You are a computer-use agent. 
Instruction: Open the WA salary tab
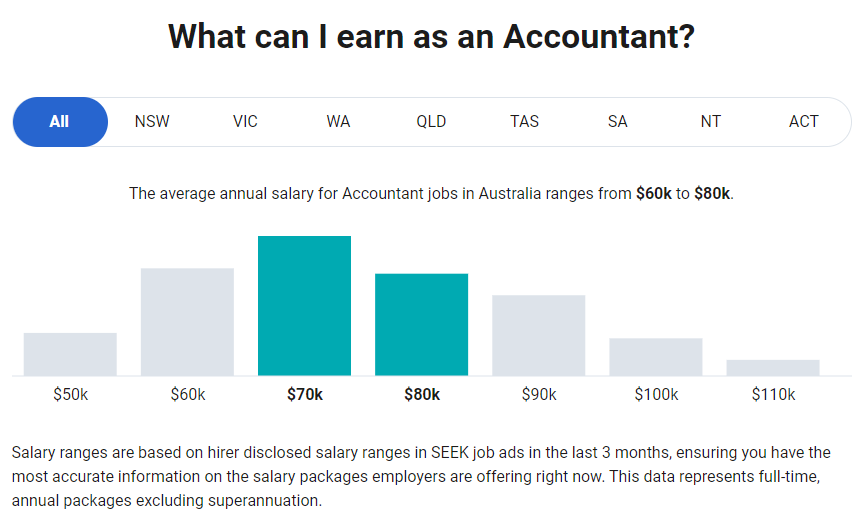[x=338, y=122]
